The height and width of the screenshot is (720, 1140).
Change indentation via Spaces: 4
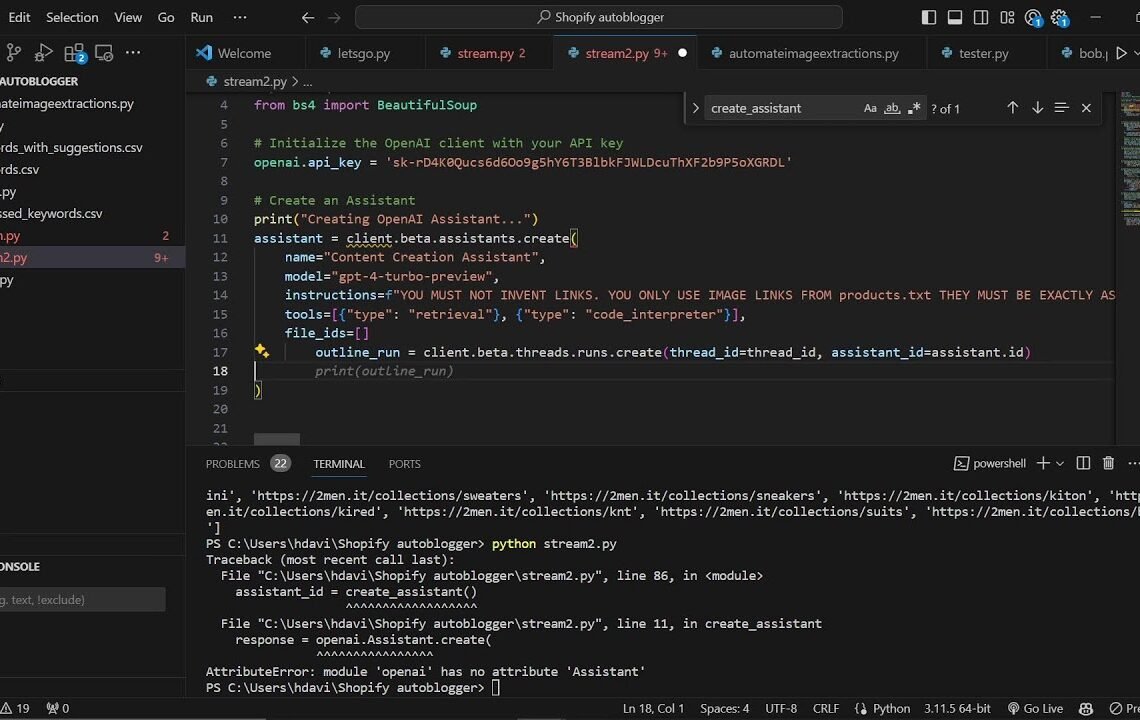[724, 708]
